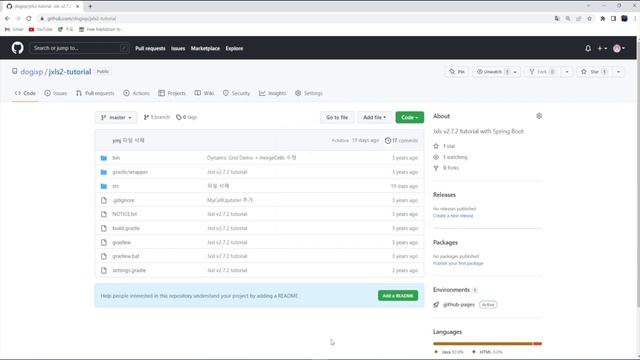Open the Gmail bookmark
640x360 pixels.
tap(14, 29)
